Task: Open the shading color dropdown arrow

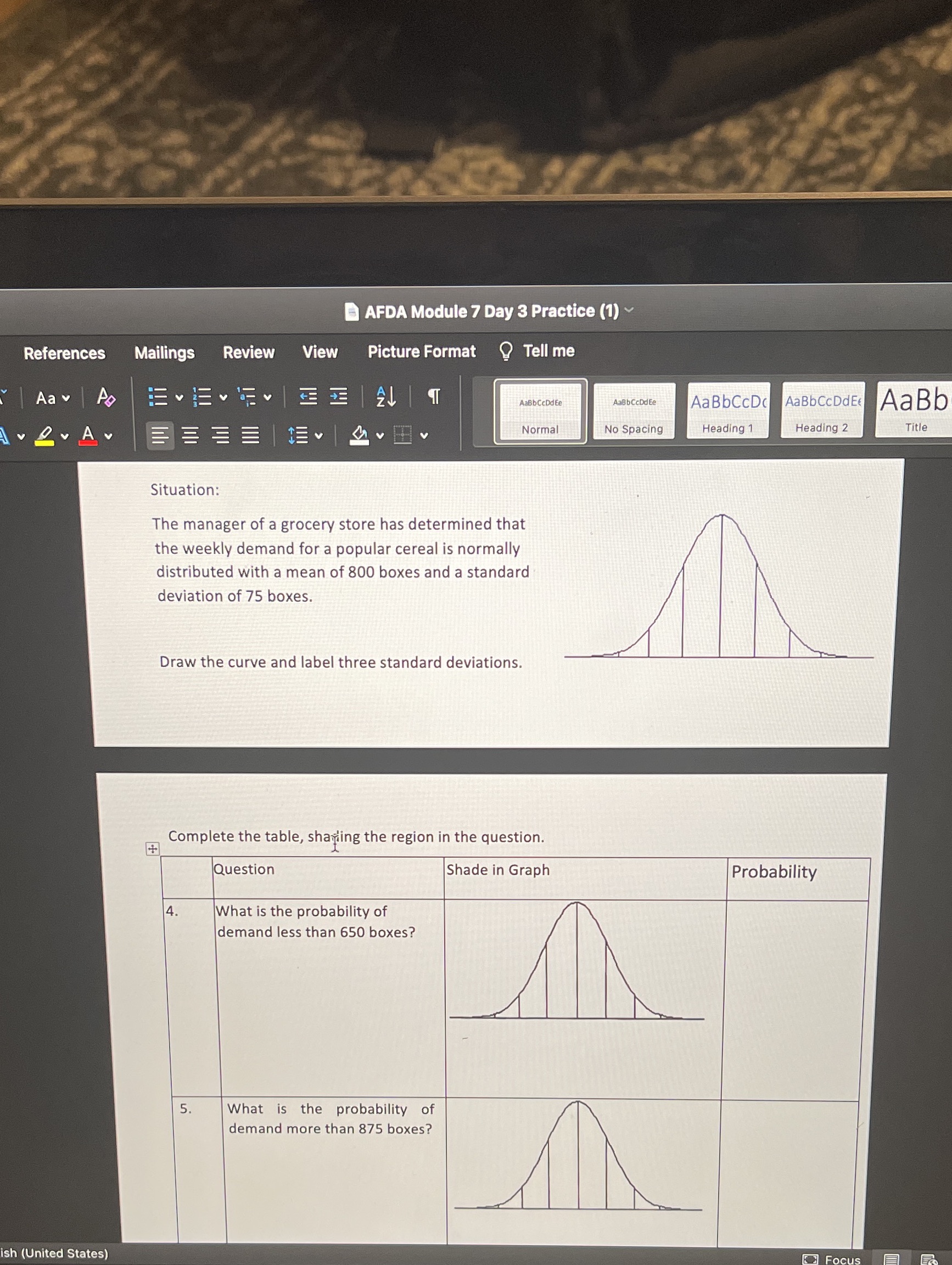Action: point(380,436)
